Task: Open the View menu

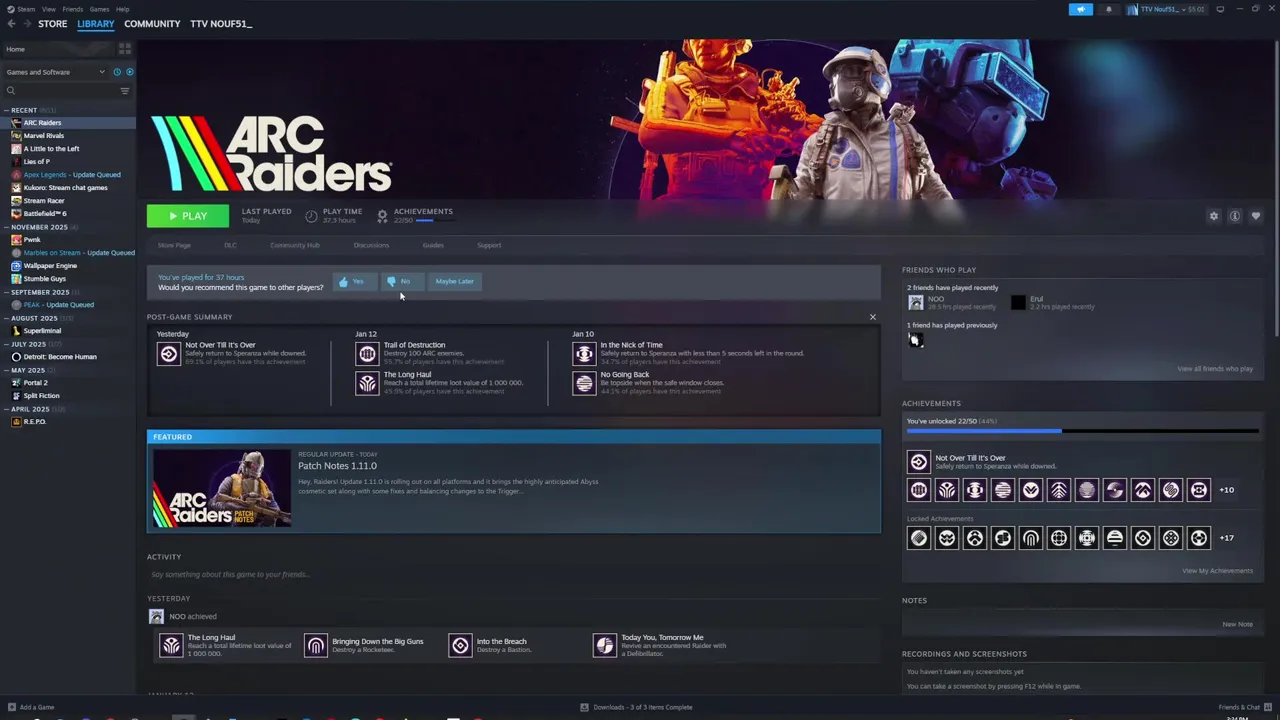Action: click(48, 9)
